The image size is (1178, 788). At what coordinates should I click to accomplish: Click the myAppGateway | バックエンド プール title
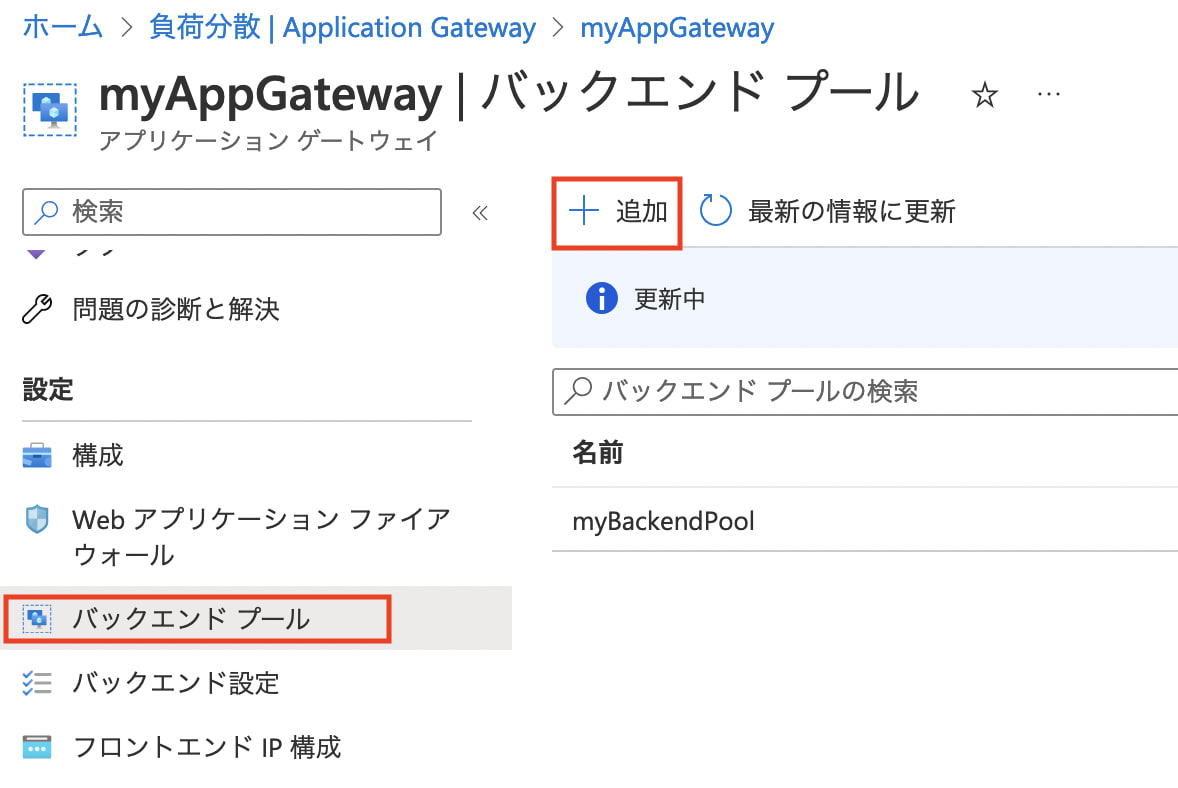coord(509,93)
